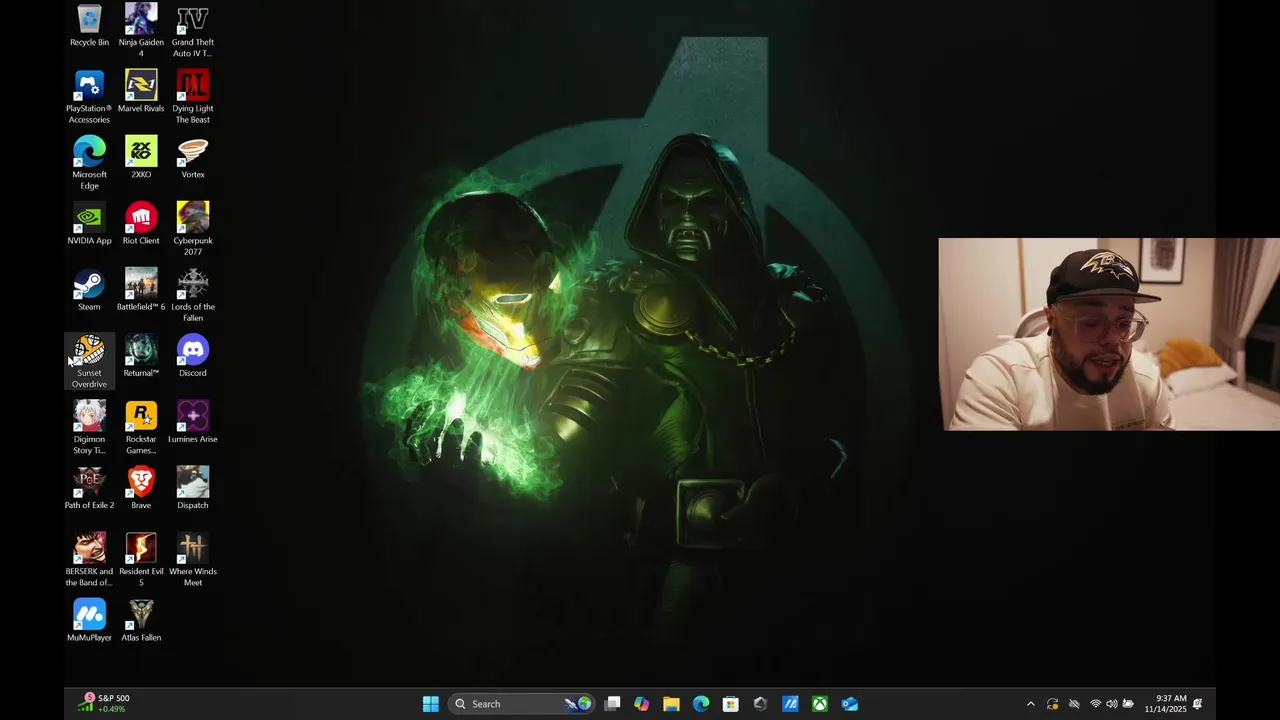
Task: Open the S&P 500 stock widget
Action: point(104,704)
